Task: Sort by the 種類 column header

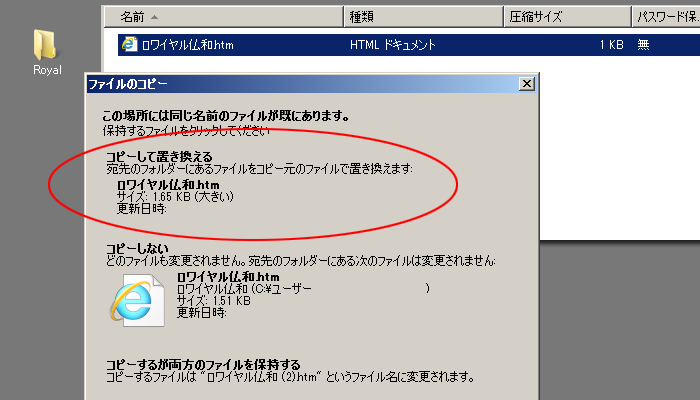Action: tap(361, 17)
